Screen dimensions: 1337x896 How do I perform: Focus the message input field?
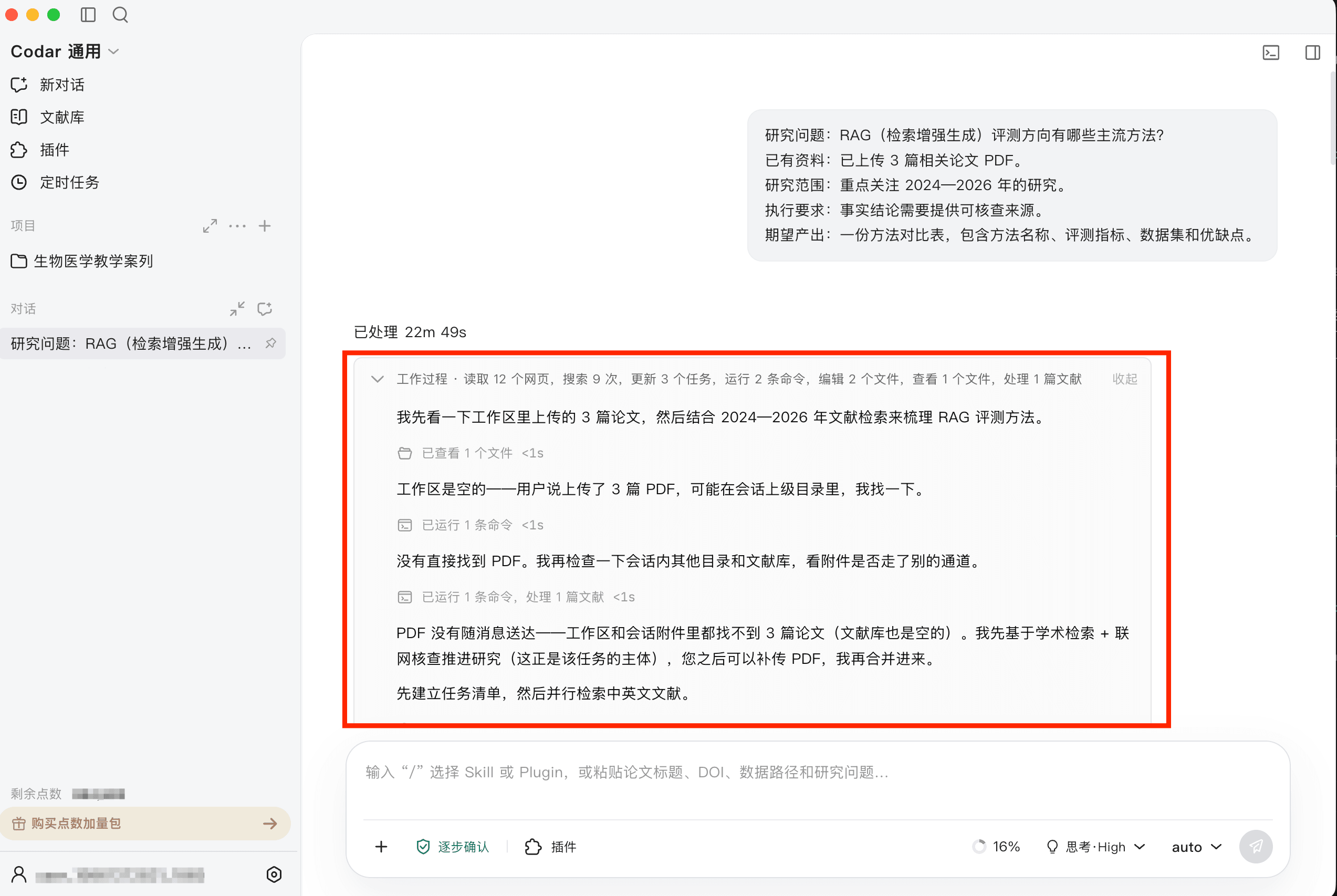click(817, 773)
